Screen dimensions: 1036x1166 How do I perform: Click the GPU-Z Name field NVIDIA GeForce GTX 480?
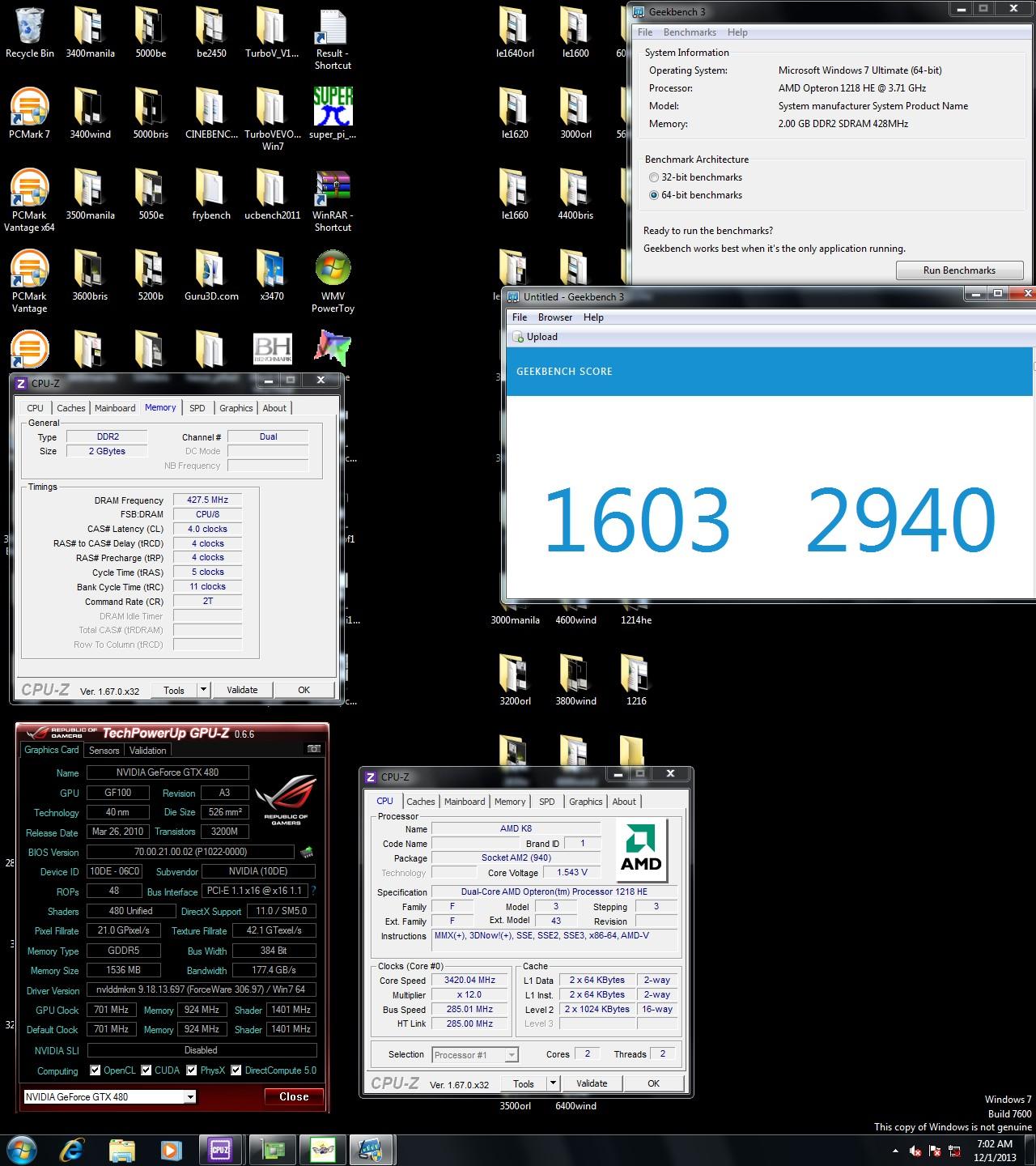coord(168,772)
